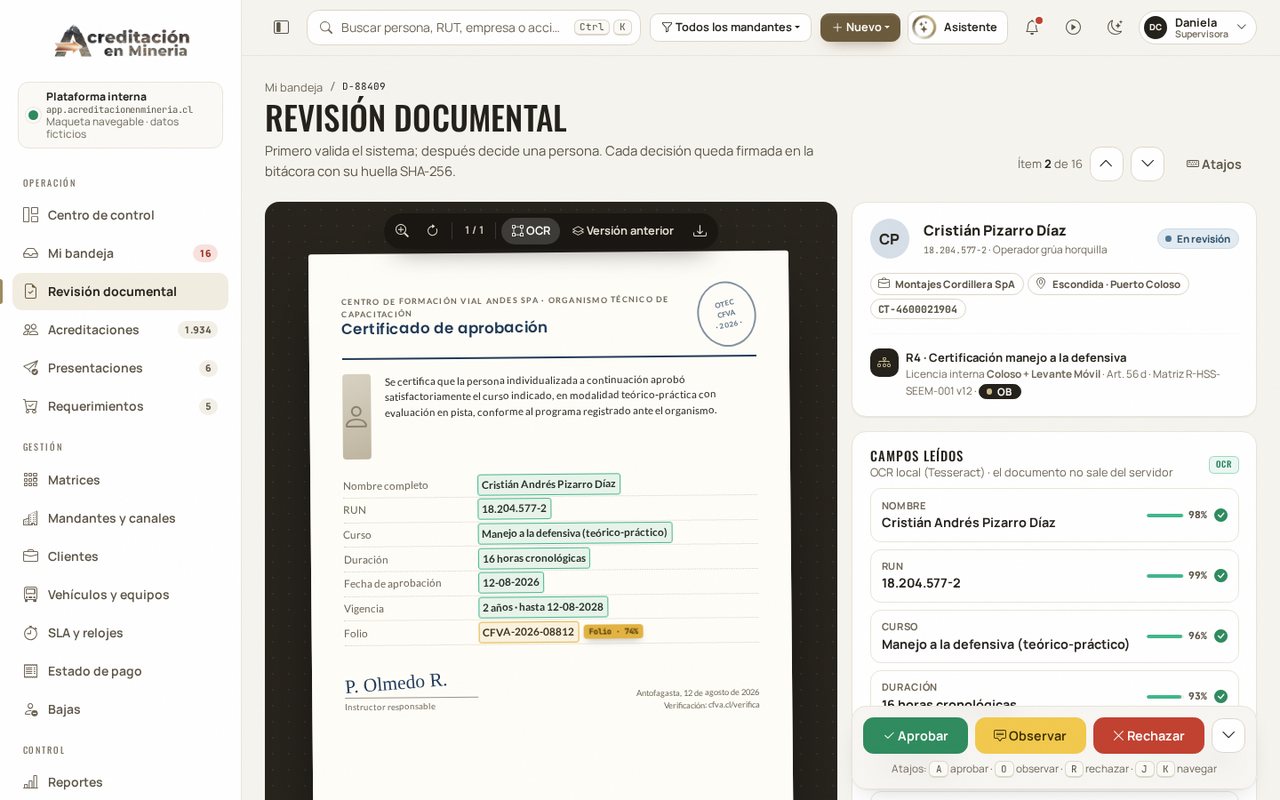Show Versión anterior of the document
This screenshot has width=1280, height=800.
[x=623, y=231]
